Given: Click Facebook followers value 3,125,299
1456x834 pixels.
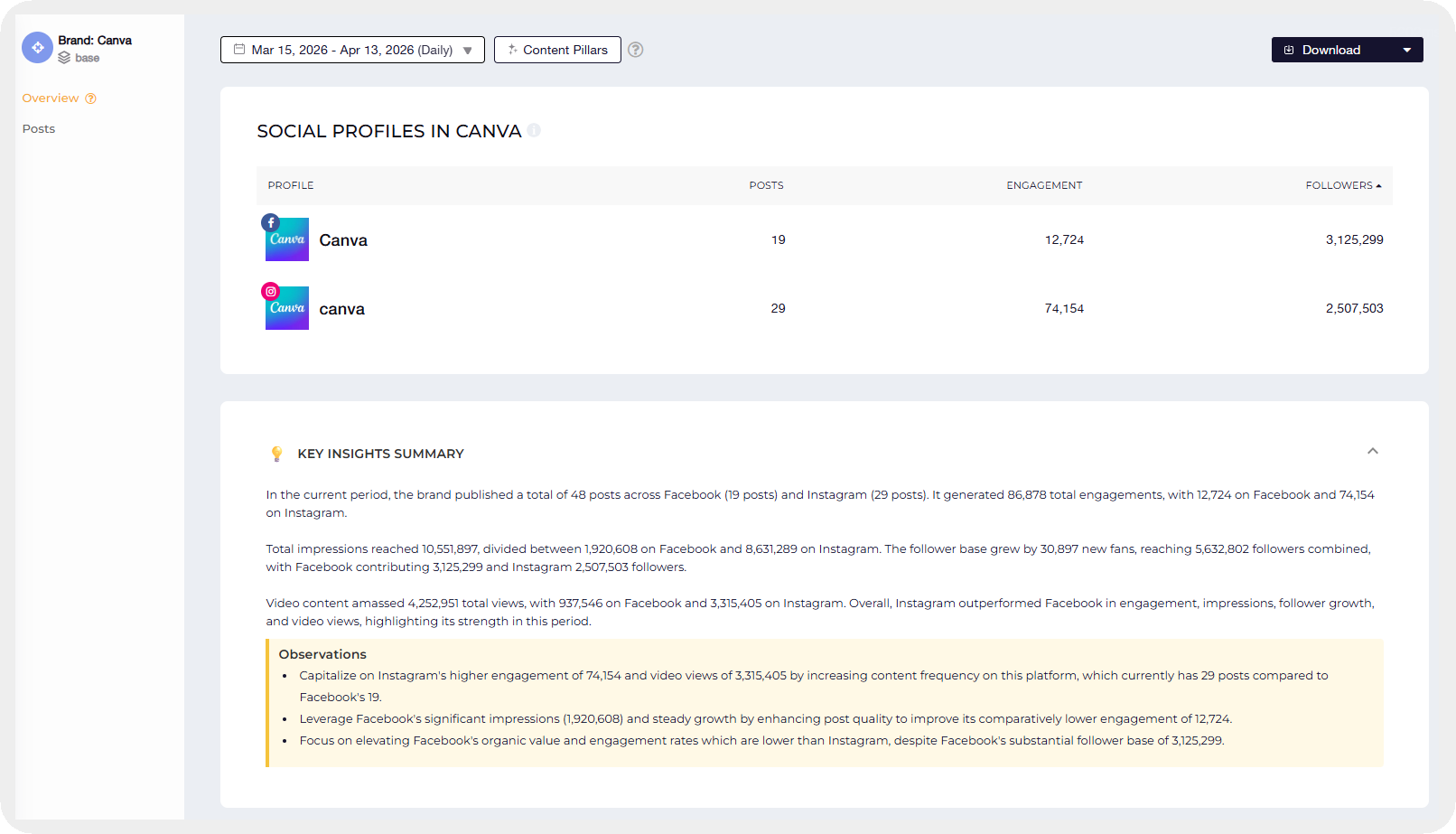Looking at the screenshot, I should [1354, 239].
